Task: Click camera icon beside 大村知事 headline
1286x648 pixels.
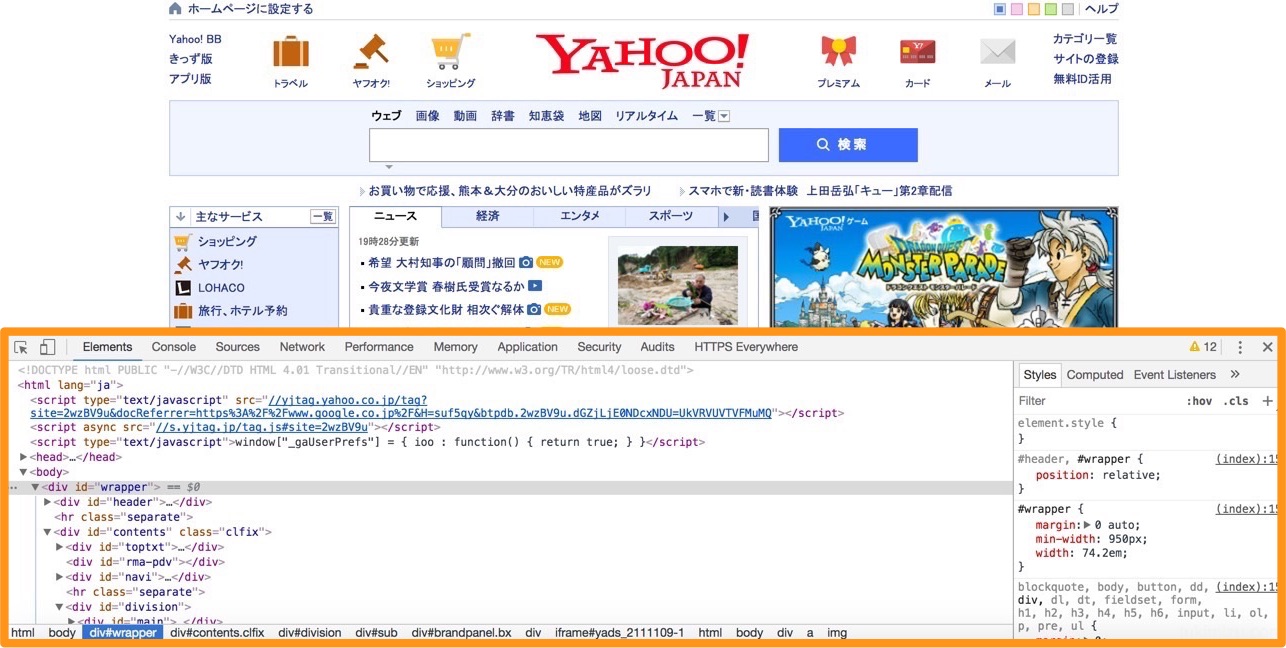Action: pyautogui.click(x=526, y=263)
